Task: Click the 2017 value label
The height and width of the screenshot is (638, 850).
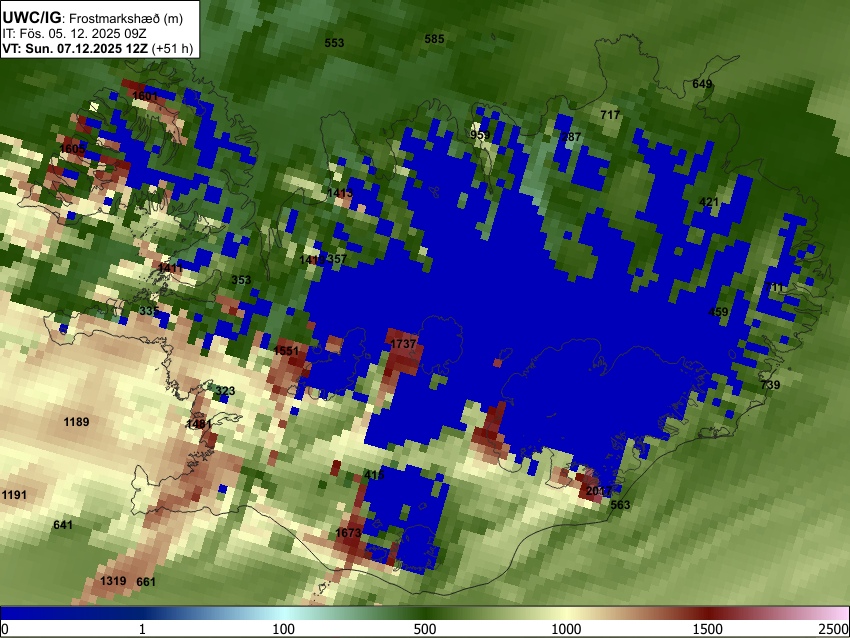Action: point(599,491)
